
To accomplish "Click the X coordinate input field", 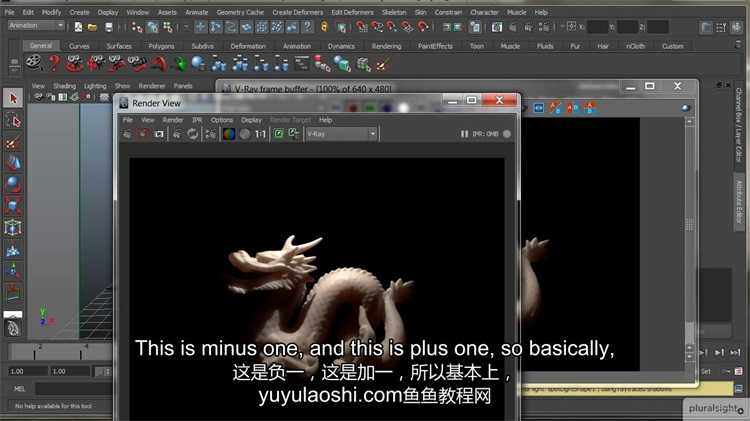I will [597, 27].
